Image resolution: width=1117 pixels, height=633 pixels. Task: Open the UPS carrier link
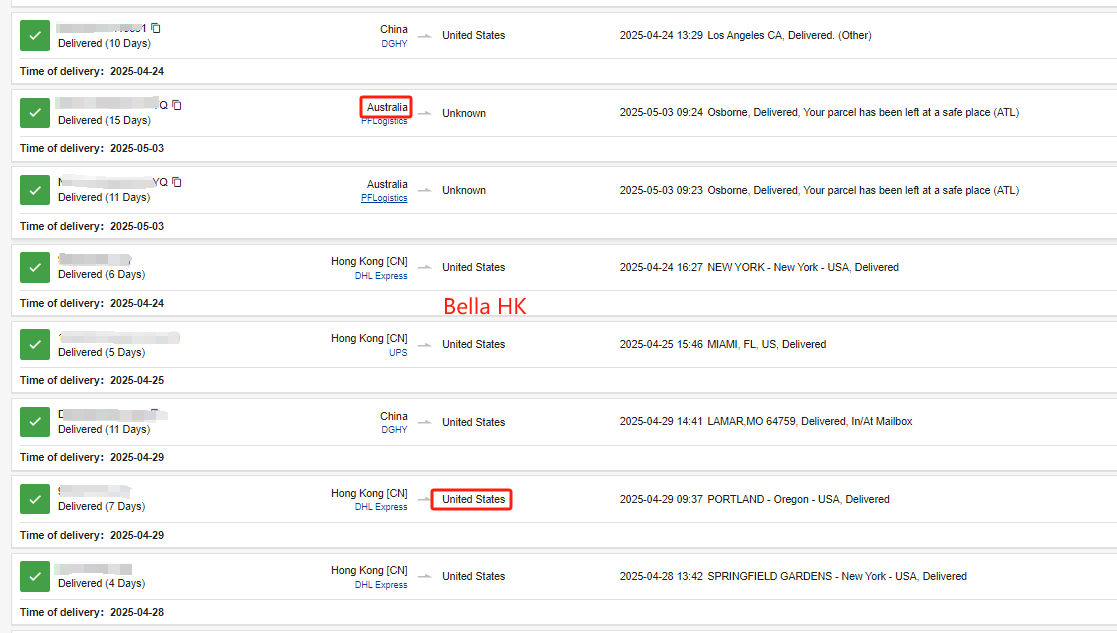tap(398, 353)
